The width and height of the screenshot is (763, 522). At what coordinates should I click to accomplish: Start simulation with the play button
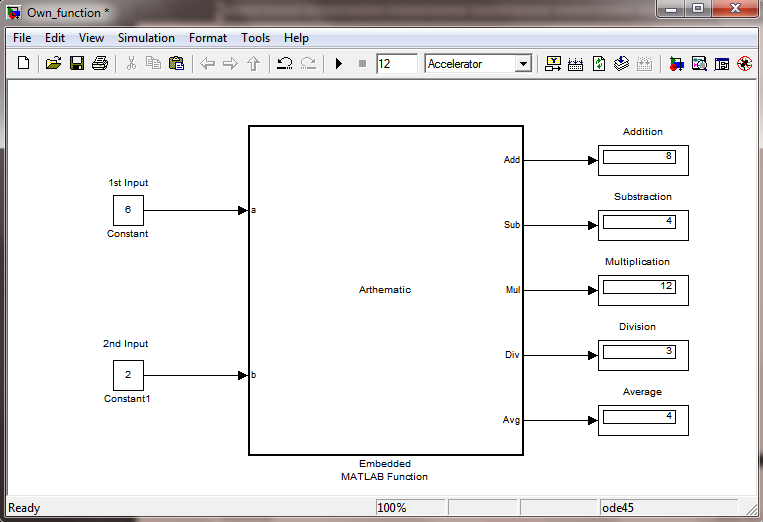[x=339, y=63]
